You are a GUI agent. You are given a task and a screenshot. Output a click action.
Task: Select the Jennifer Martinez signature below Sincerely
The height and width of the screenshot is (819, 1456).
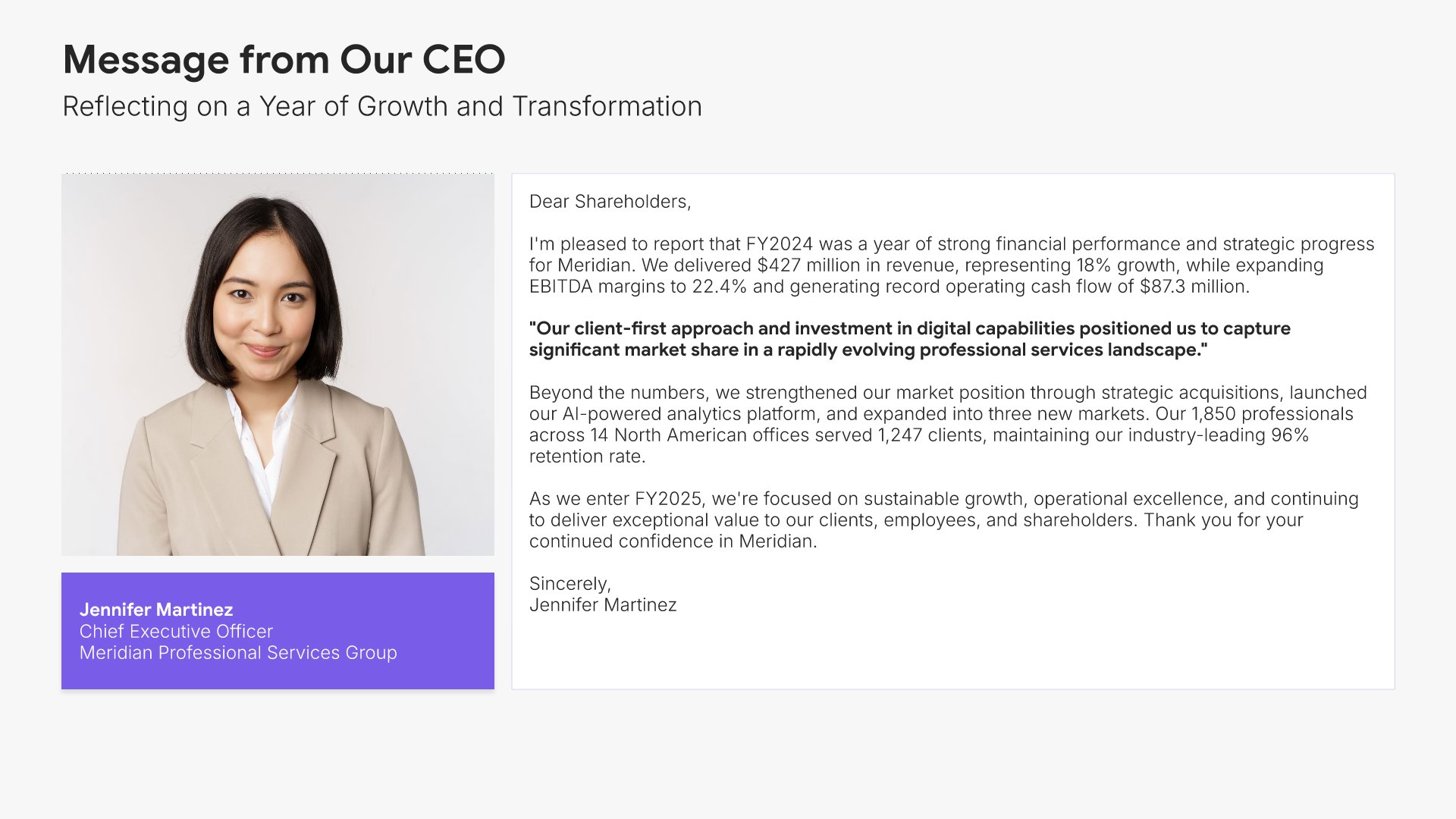pyautogui.click(x=603, y=605)
